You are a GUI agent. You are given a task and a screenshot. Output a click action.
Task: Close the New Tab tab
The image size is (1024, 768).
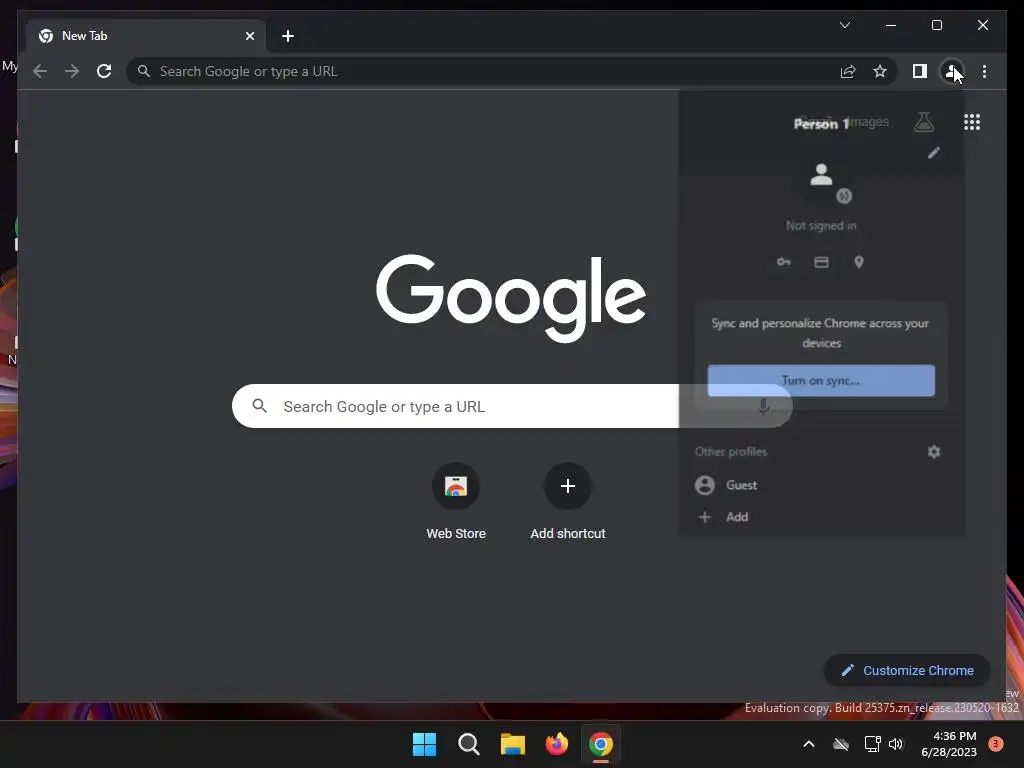249,36
